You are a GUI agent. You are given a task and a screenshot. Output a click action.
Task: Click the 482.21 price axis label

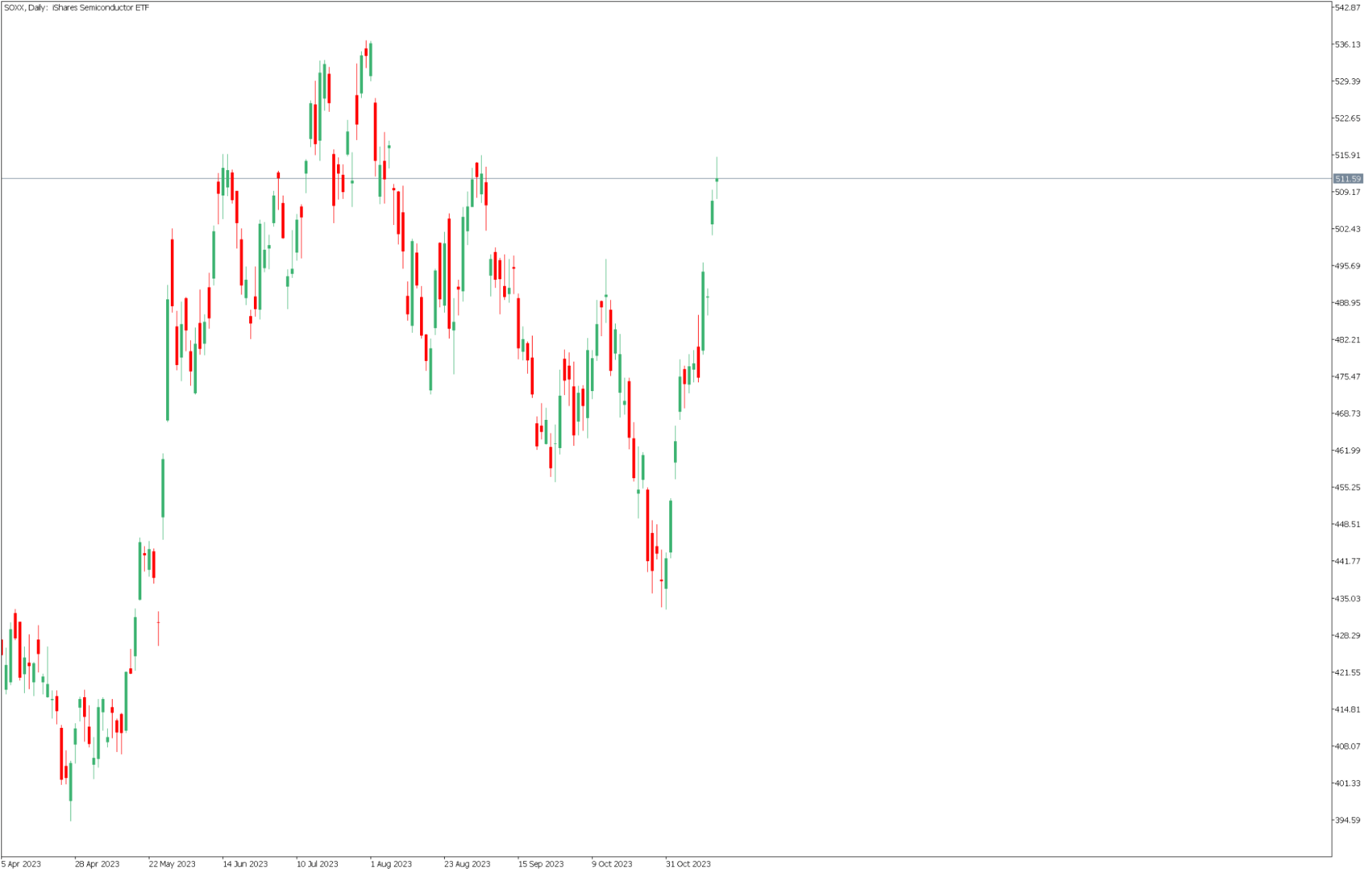[x=1347, y=340]
